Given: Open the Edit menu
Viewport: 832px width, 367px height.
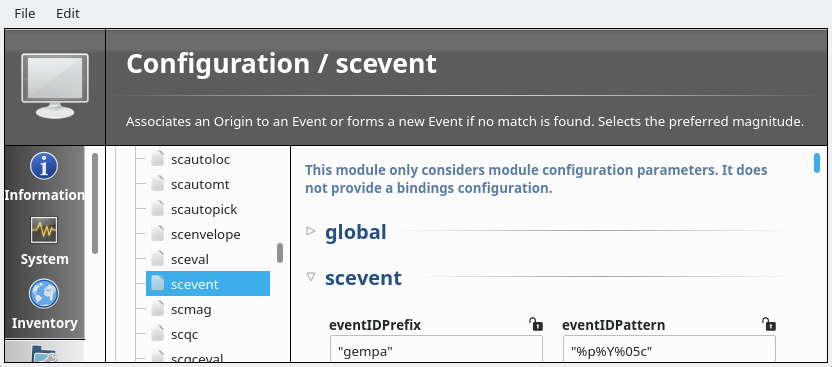Looking at the screenshot, I should point(68,13).
